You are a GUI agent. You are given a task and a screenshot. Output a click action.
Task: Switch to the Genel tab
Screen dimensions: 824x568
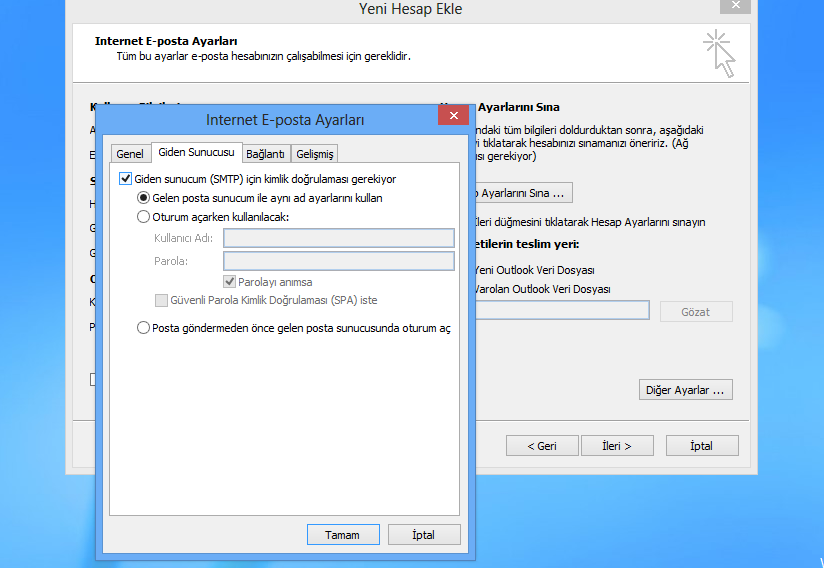(x=130, y=154)
